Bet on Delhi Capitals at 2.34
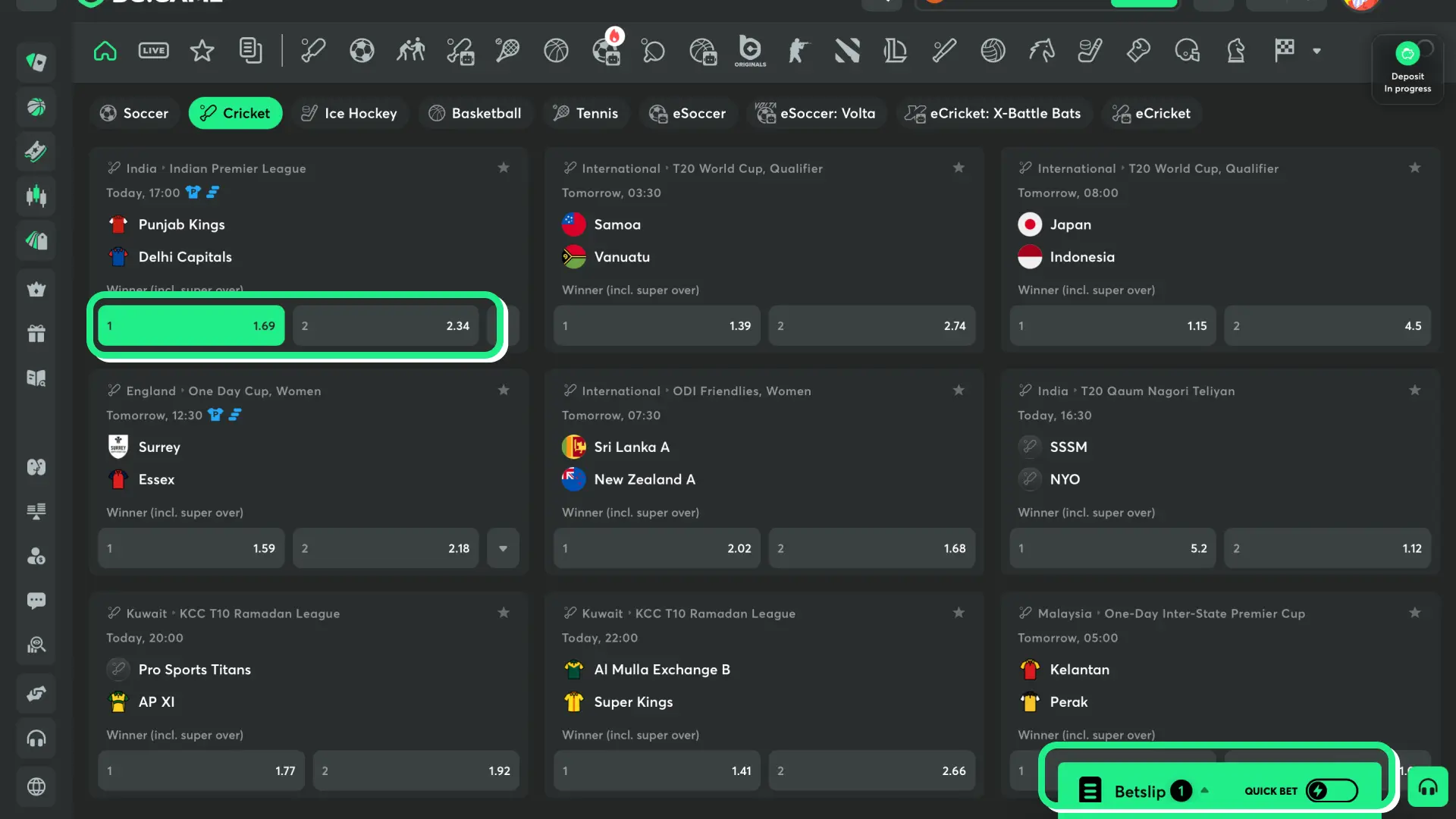This screenshot has width=1456, height=819. [386, 326]
